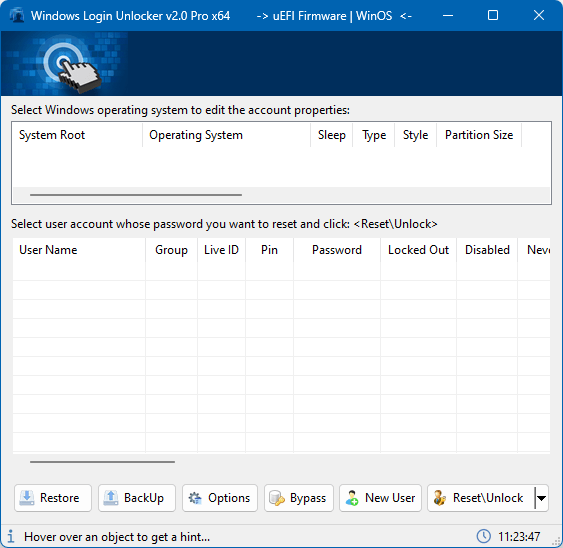Click the Pin column header
This screenshot has width=563, height=548.
269,250
